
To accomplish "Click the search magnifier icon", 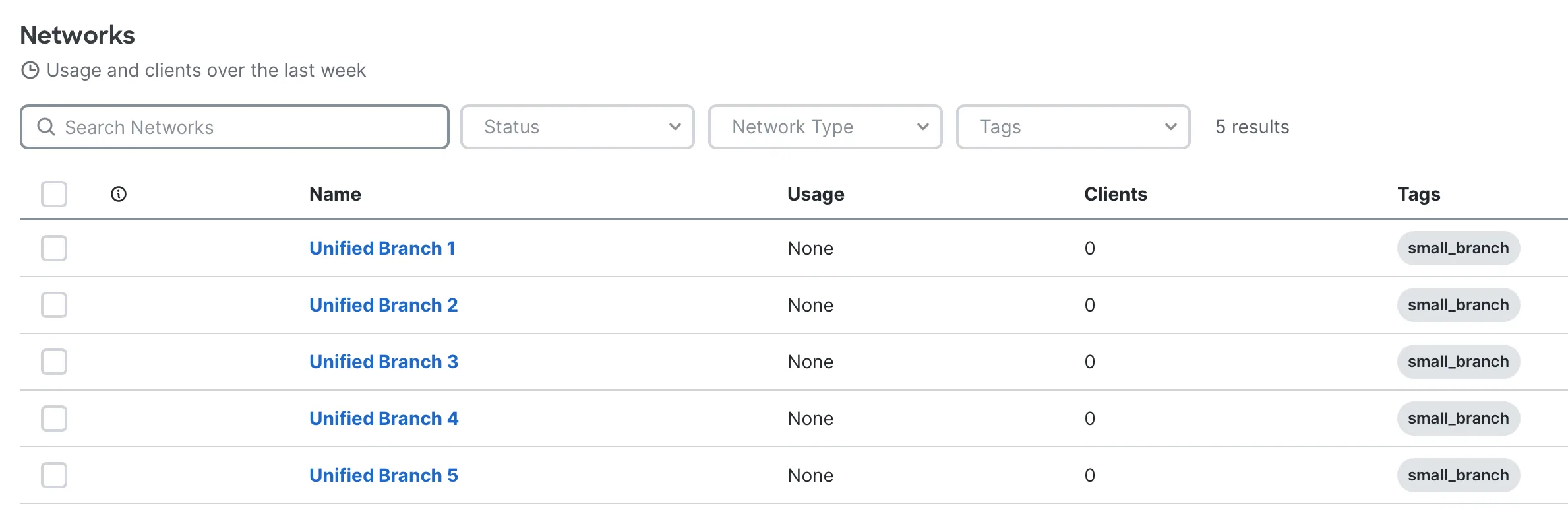I will click(45, 127).
